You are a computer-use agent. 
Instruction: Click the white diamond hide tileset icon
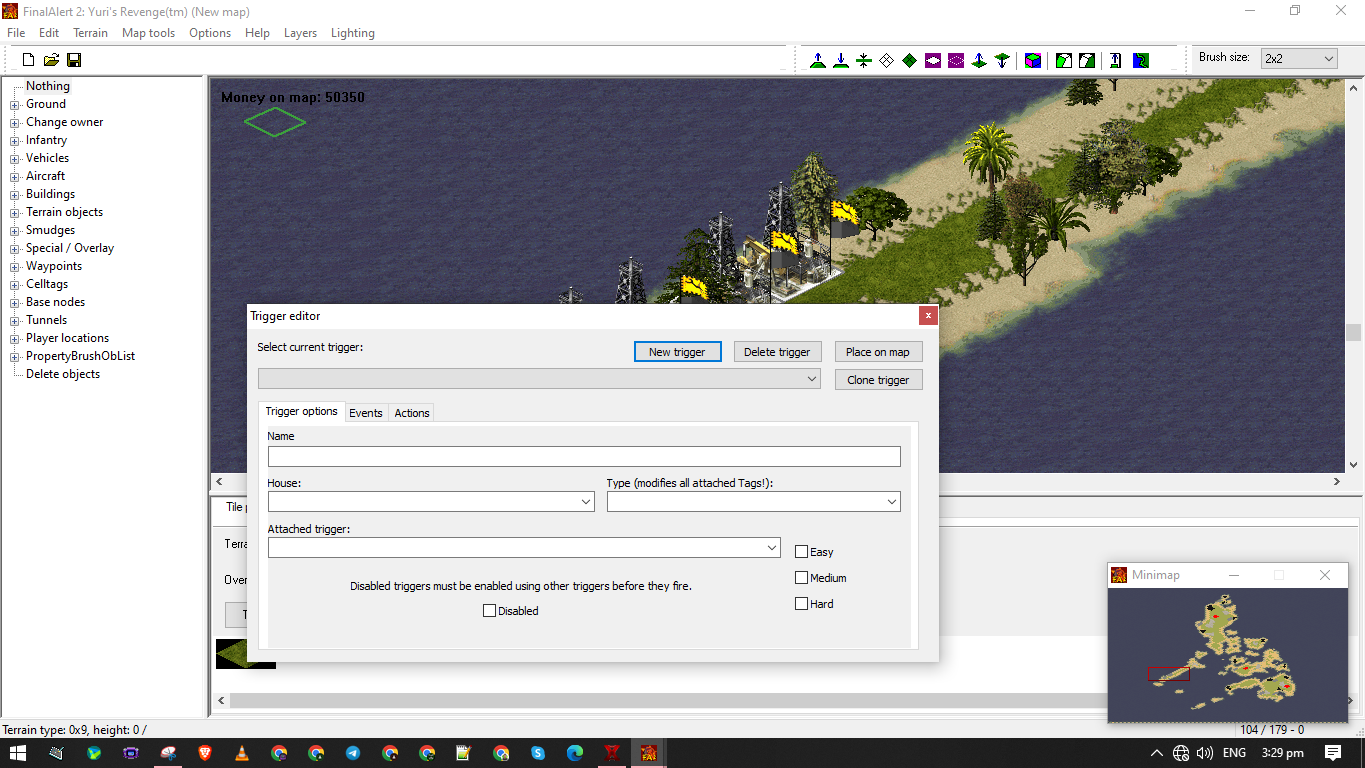(x=887, y=60)
